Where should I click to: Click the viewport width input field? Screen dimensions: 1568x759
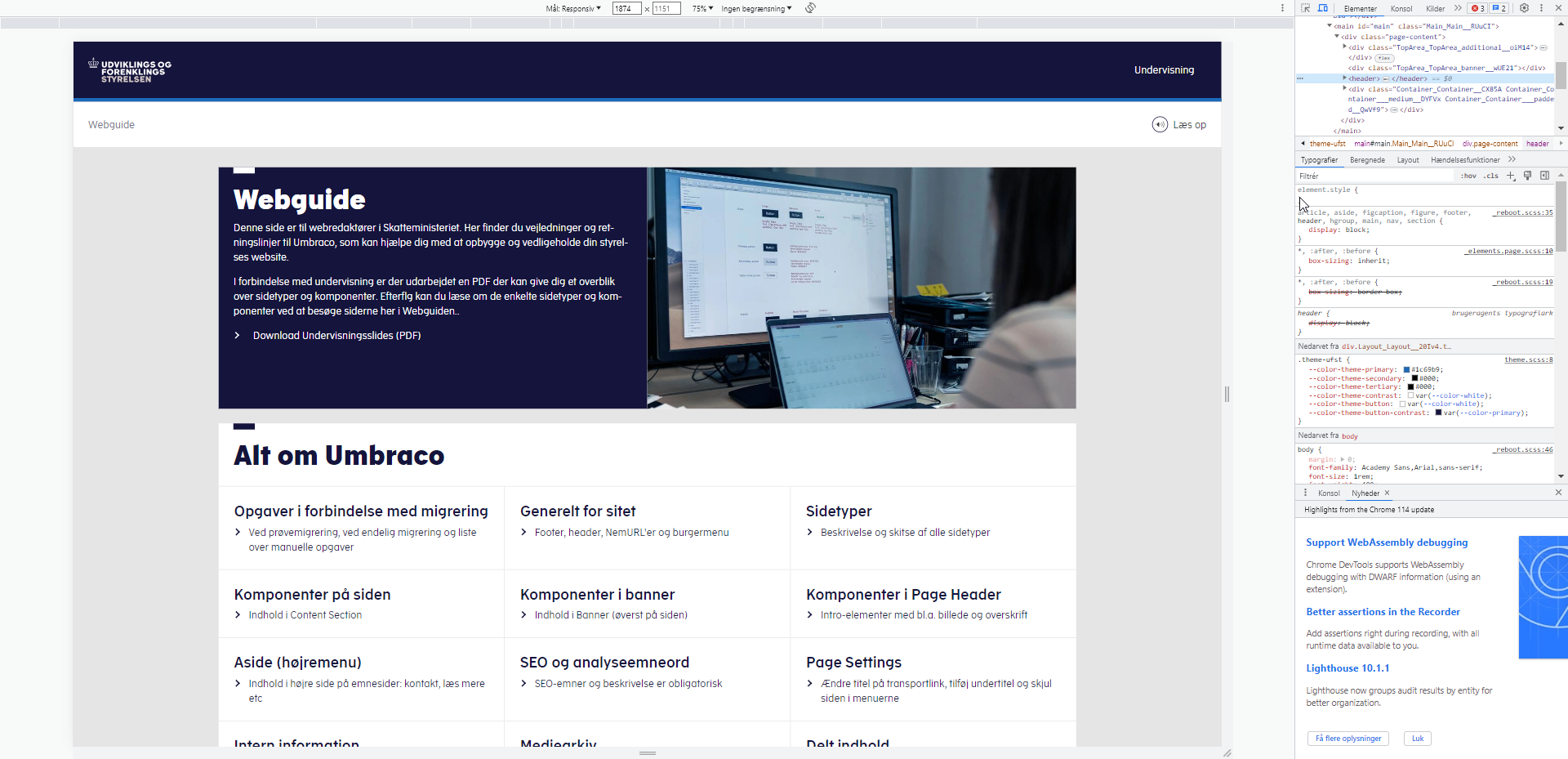(x=626, y=9)
